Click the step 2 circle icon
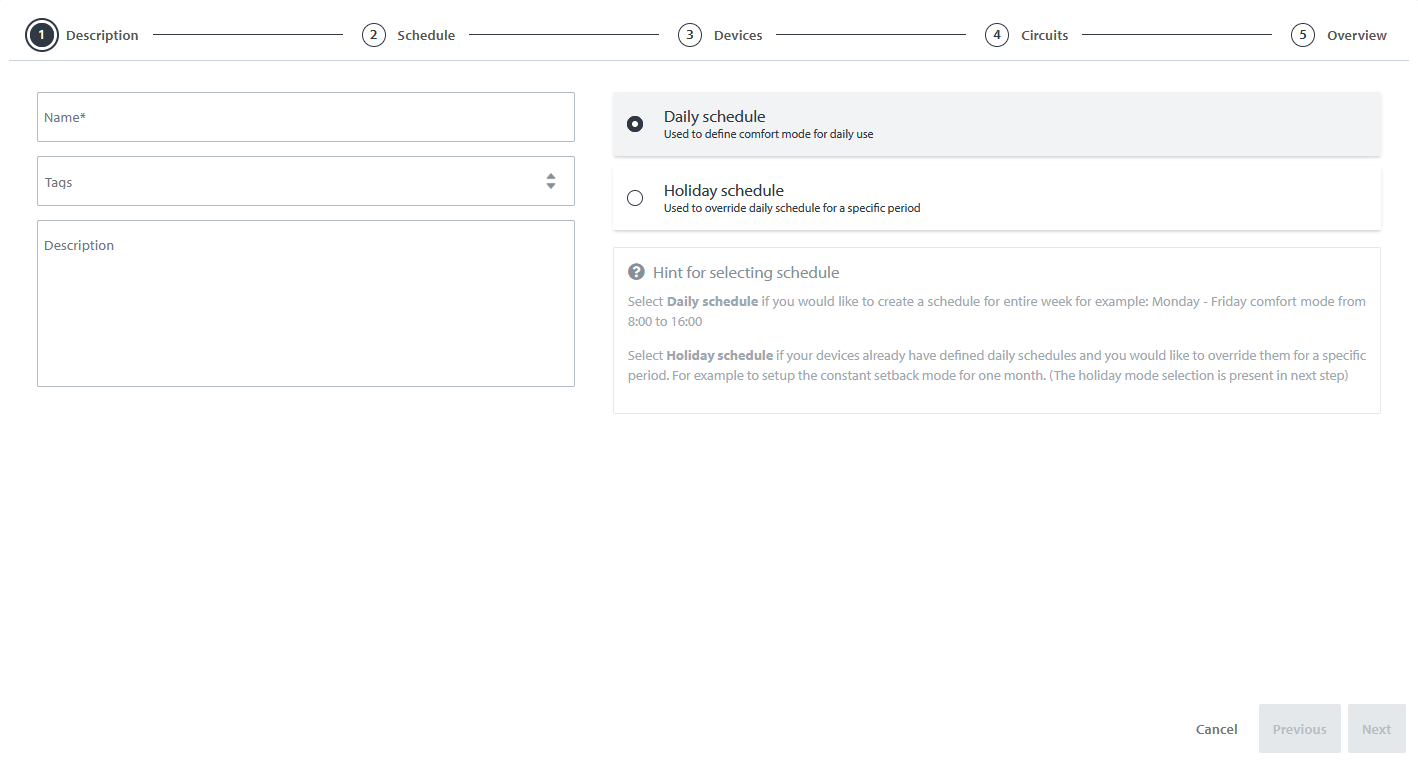The width and height of the screenshot is (1418, 762). click(373, 35)
